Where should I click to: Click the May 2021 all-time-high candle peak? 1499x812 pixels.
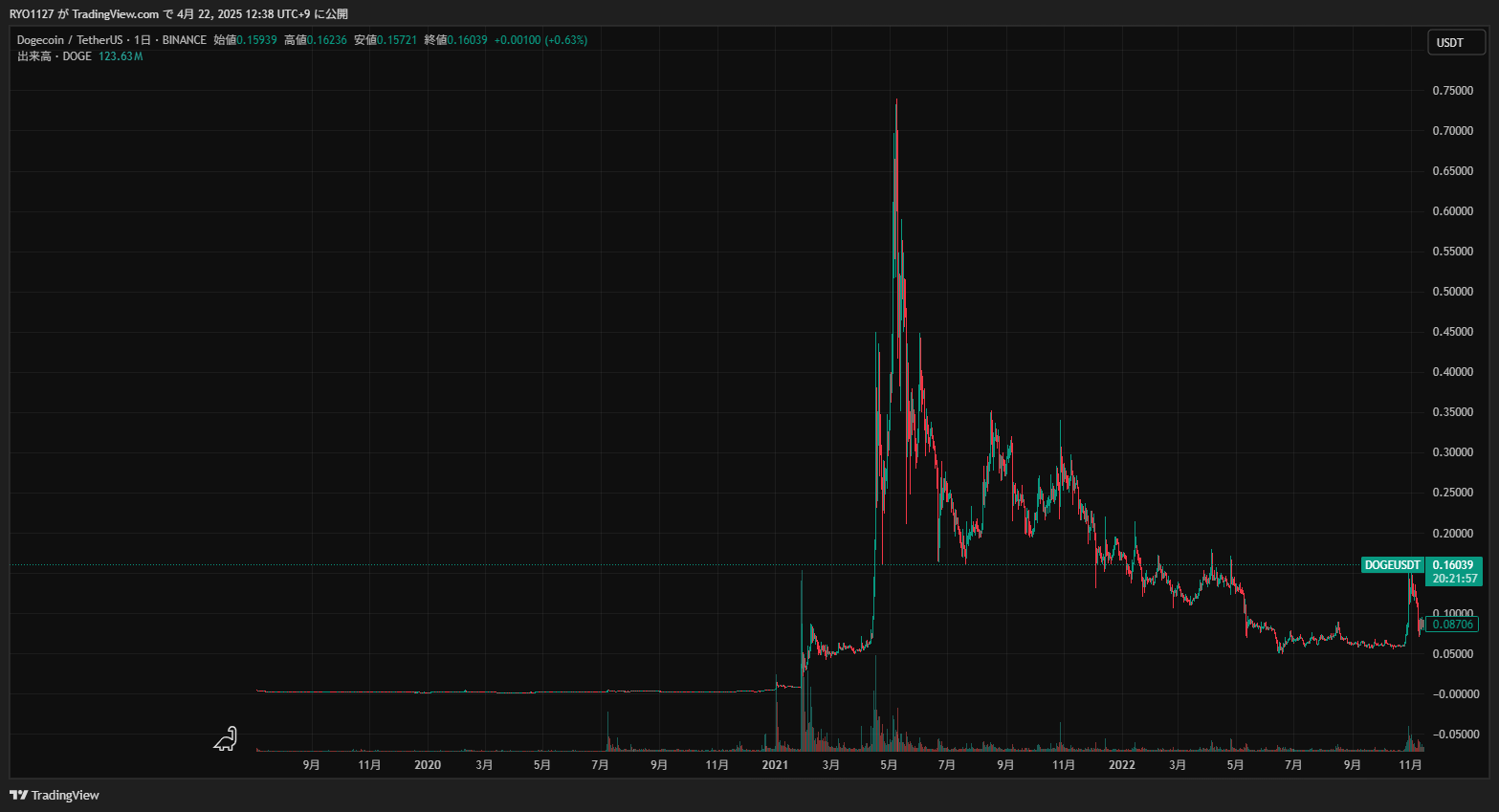[896, 101]
